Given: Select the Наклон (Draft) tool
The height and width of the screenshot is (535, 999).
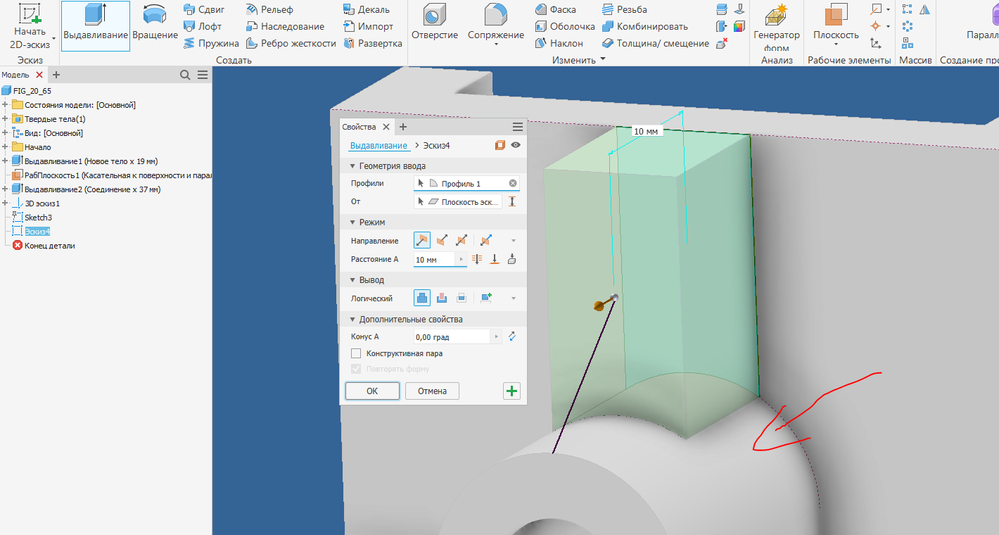Looking at the screenshot, I should click(x=559, y=43).
